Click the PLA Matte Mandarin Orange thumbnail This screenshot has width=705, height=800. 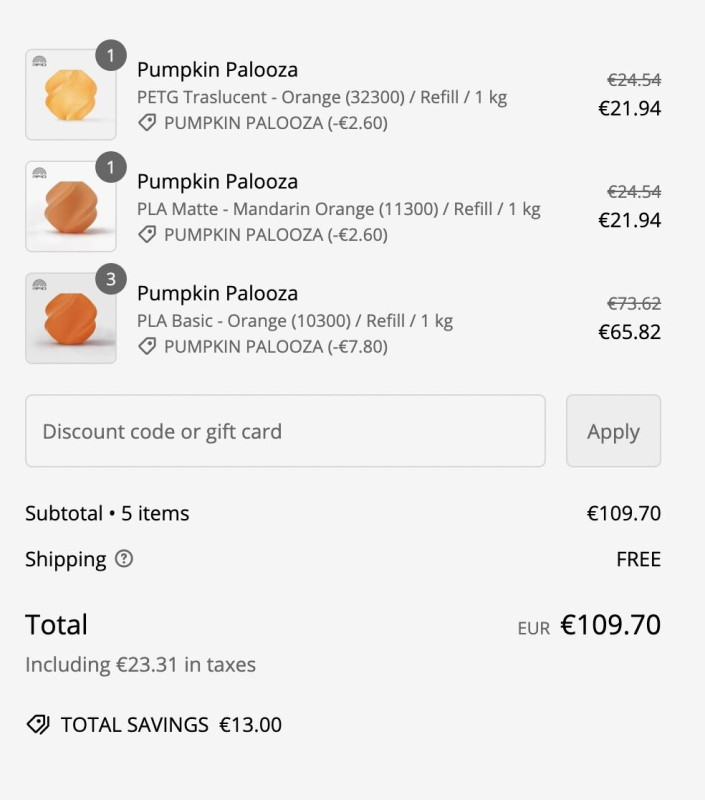click(70, 207)
